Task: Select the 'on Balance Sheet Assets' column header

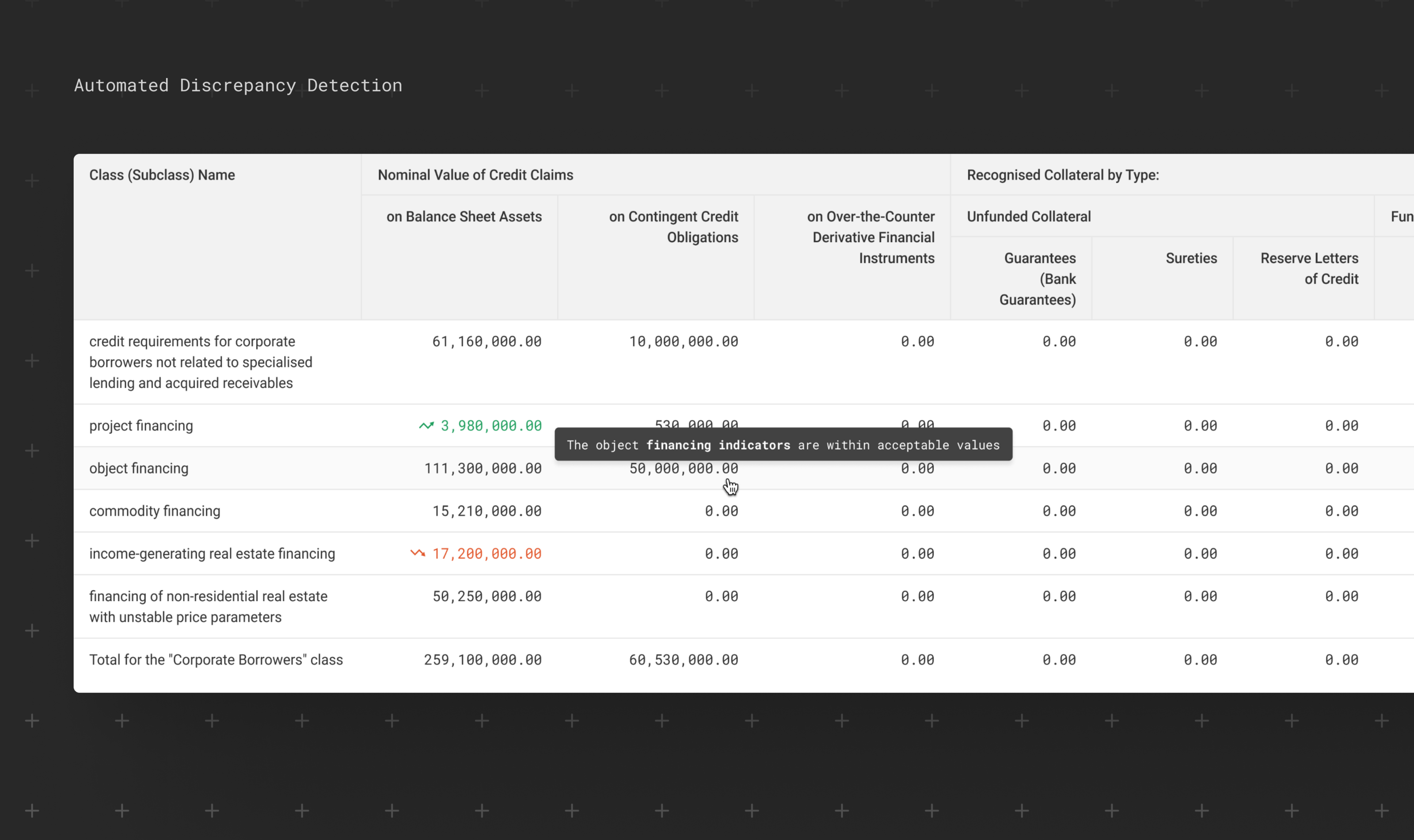Action: pyautogui.click(x=464, y=217)
